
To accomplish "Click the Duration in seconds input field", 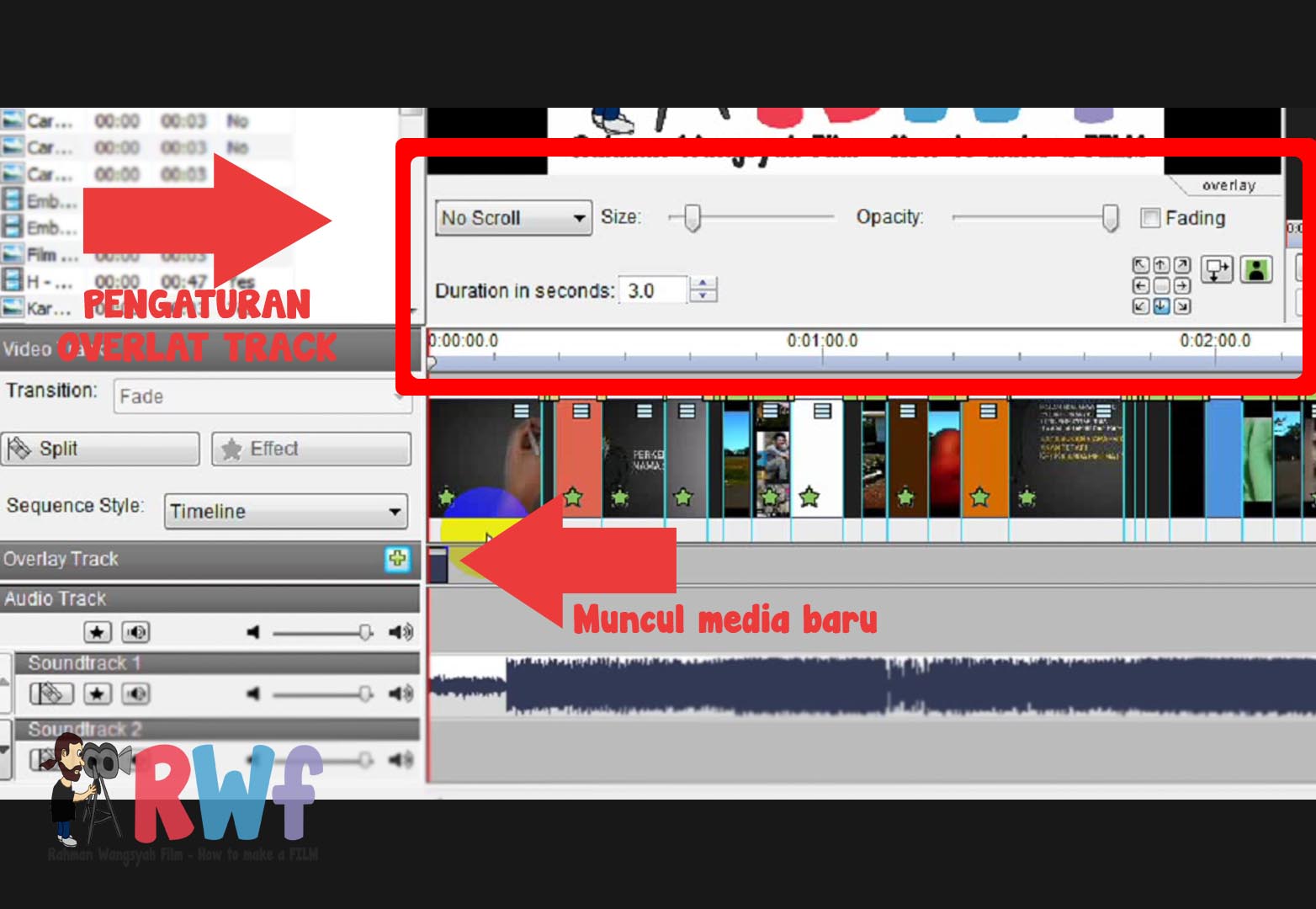I will tap(652, 290).
